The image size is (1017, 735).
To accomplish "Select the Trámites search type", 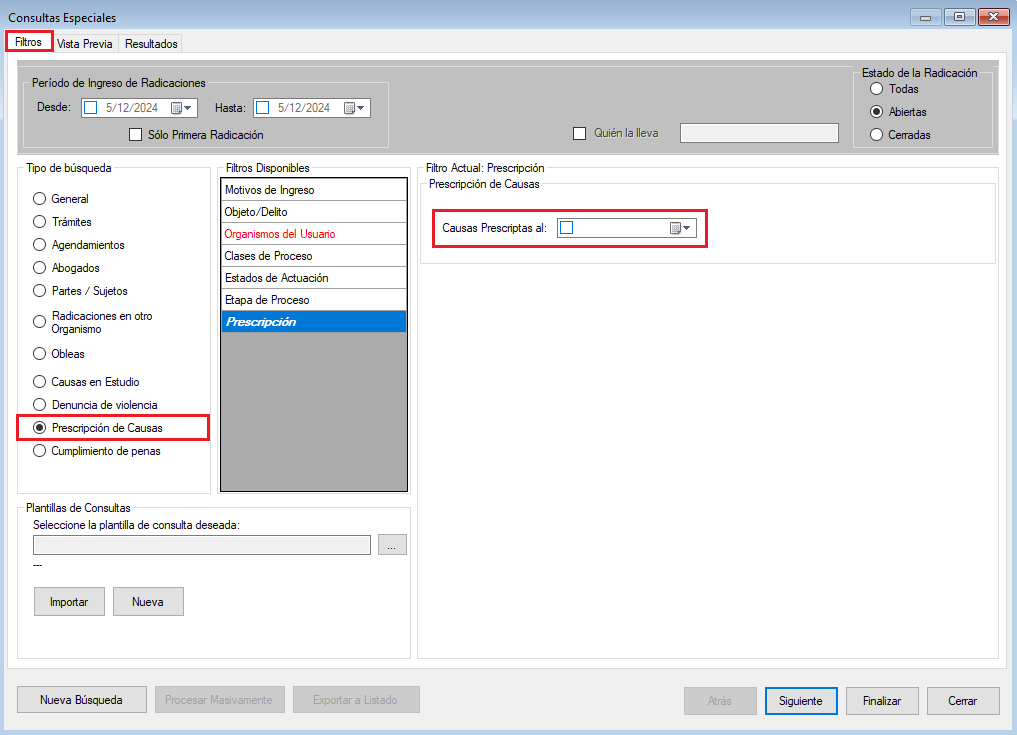I will pos(40,222).
